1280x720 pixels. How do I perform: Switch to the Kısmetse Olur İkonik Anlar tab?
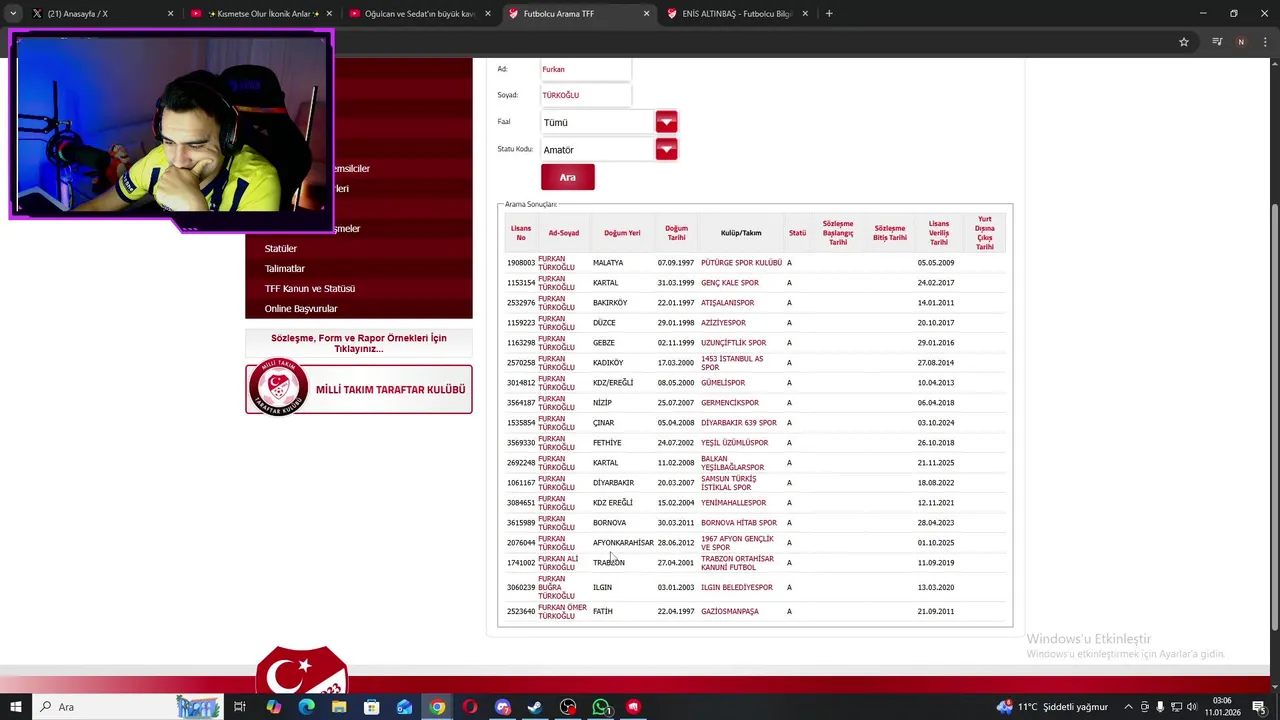coord(261,14)
